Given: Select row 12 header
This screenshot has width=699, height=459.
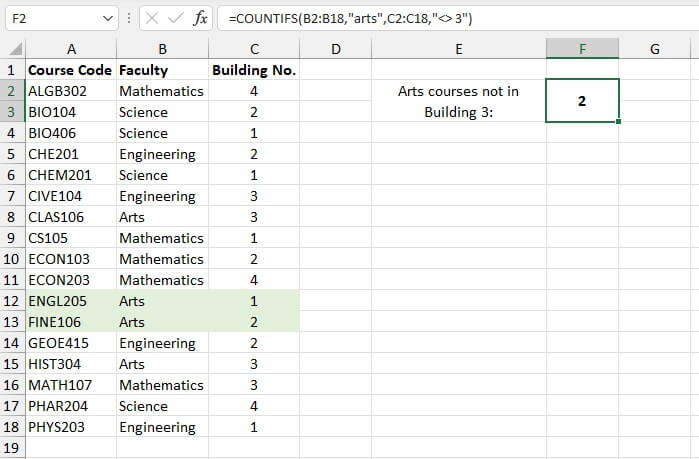Looking at the screenshot, I should click(13, 301).
